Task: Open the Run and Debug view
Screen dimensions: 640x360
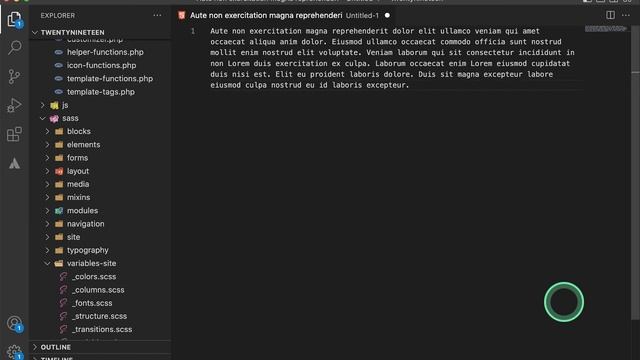Action: [14, 105]
